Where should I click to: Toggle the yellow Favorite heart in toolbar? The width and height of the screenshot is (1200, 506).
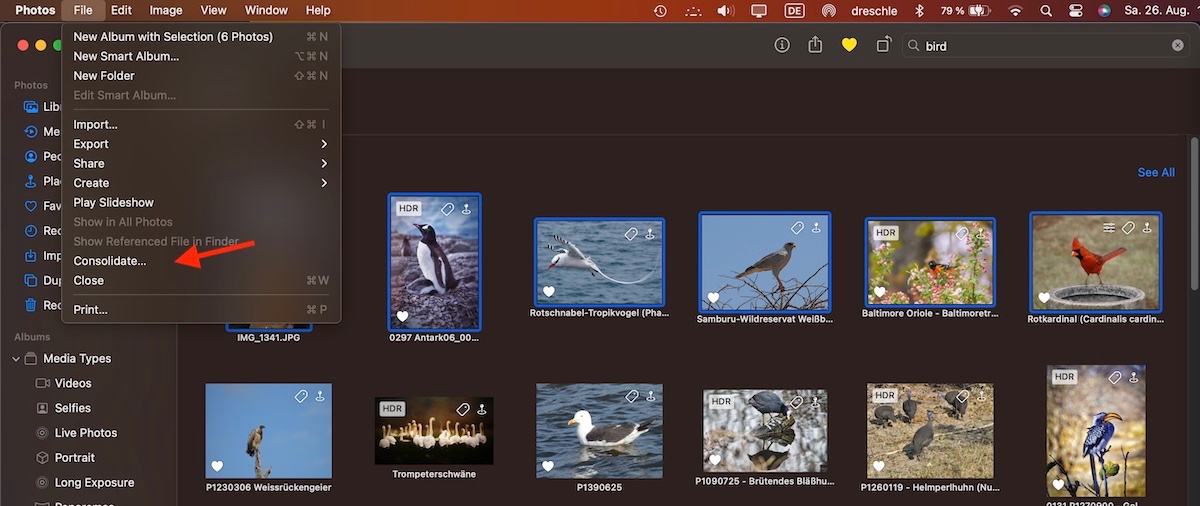(849, 46)
